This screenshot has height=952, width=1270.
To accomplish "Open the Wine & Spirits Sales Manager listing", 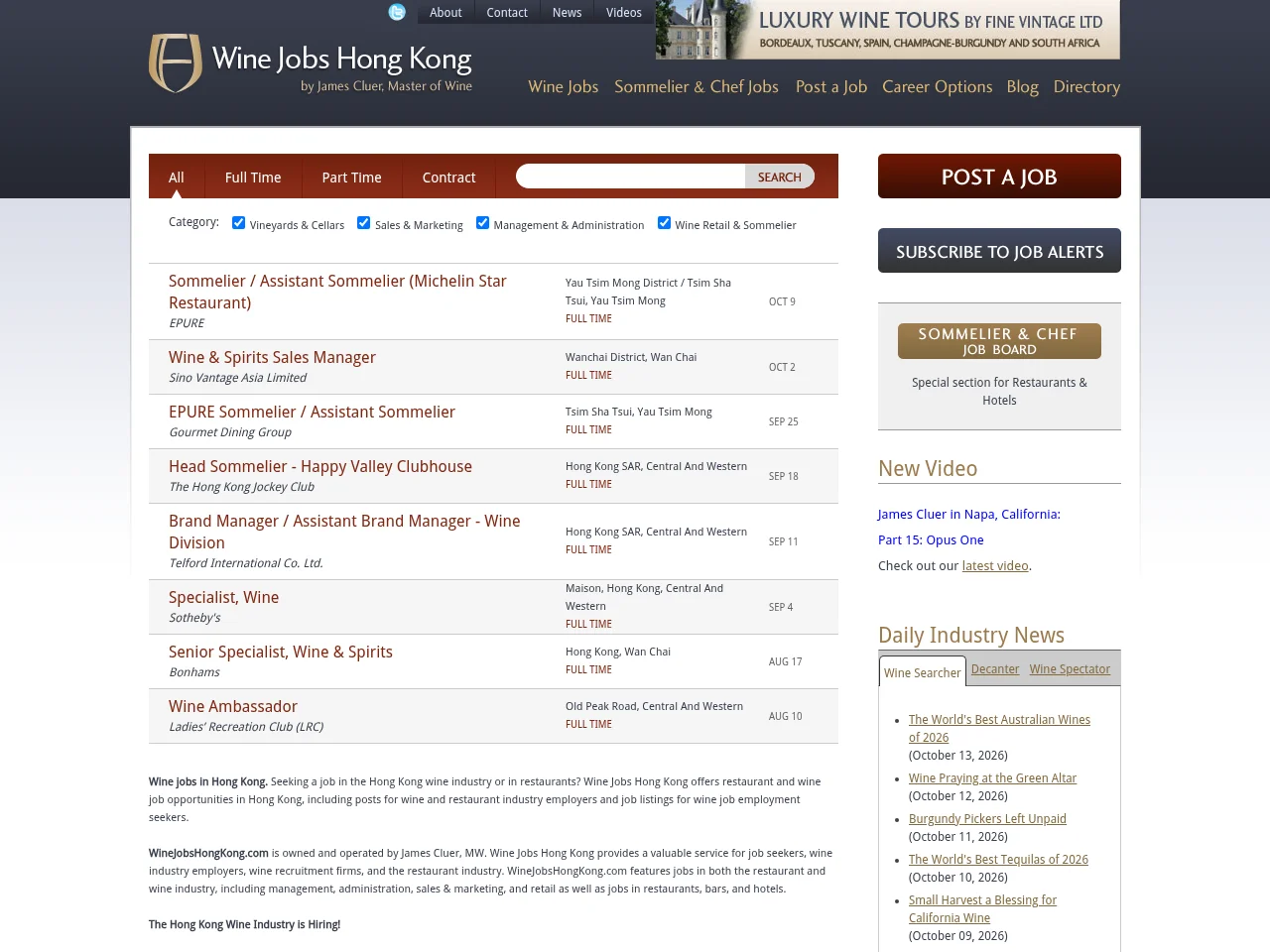I will (x=272, y=357).
